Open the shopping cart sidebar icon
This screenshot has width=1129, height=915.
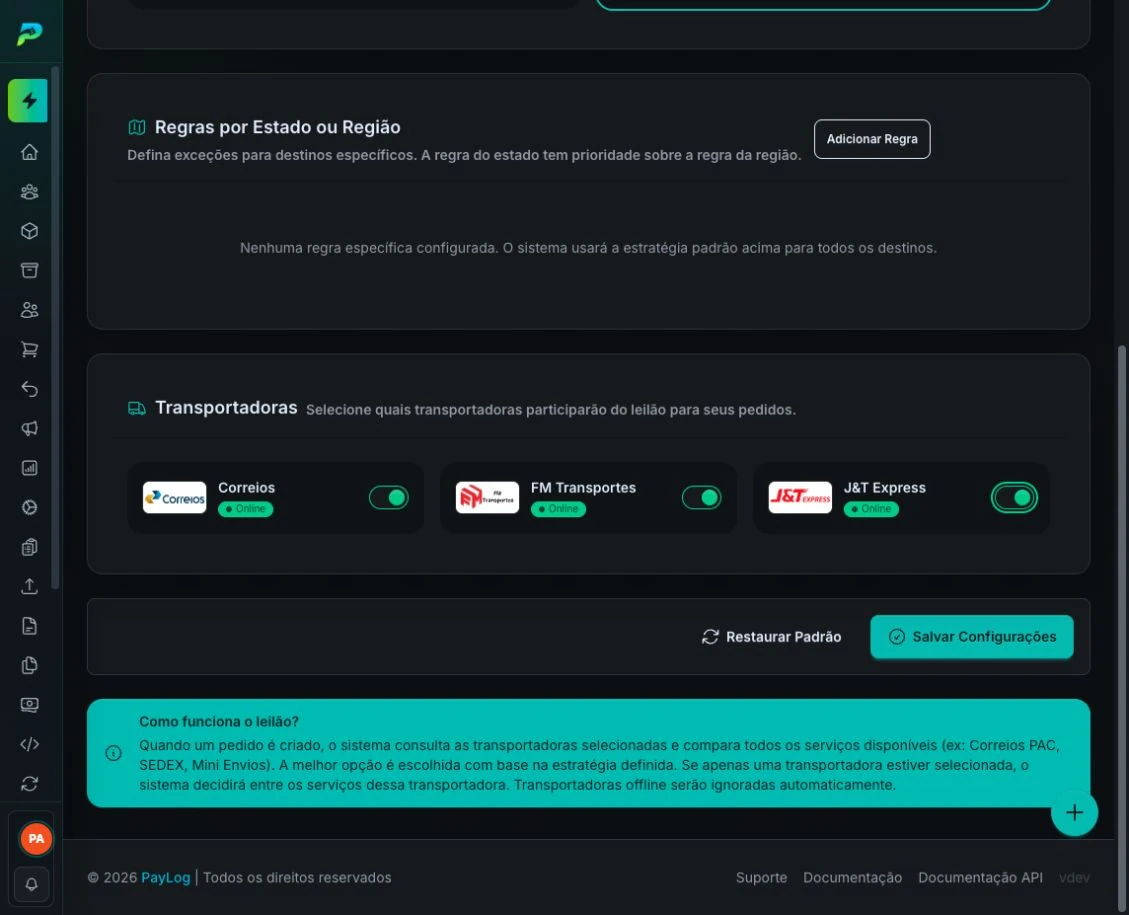tap(30, 349)
